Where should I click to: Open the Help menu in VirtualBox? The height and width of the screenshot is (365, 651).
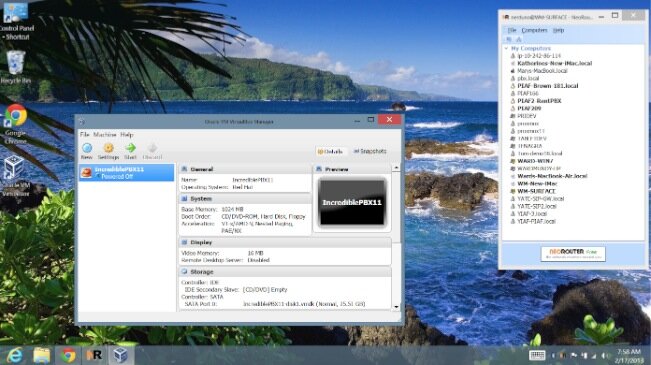127,135
